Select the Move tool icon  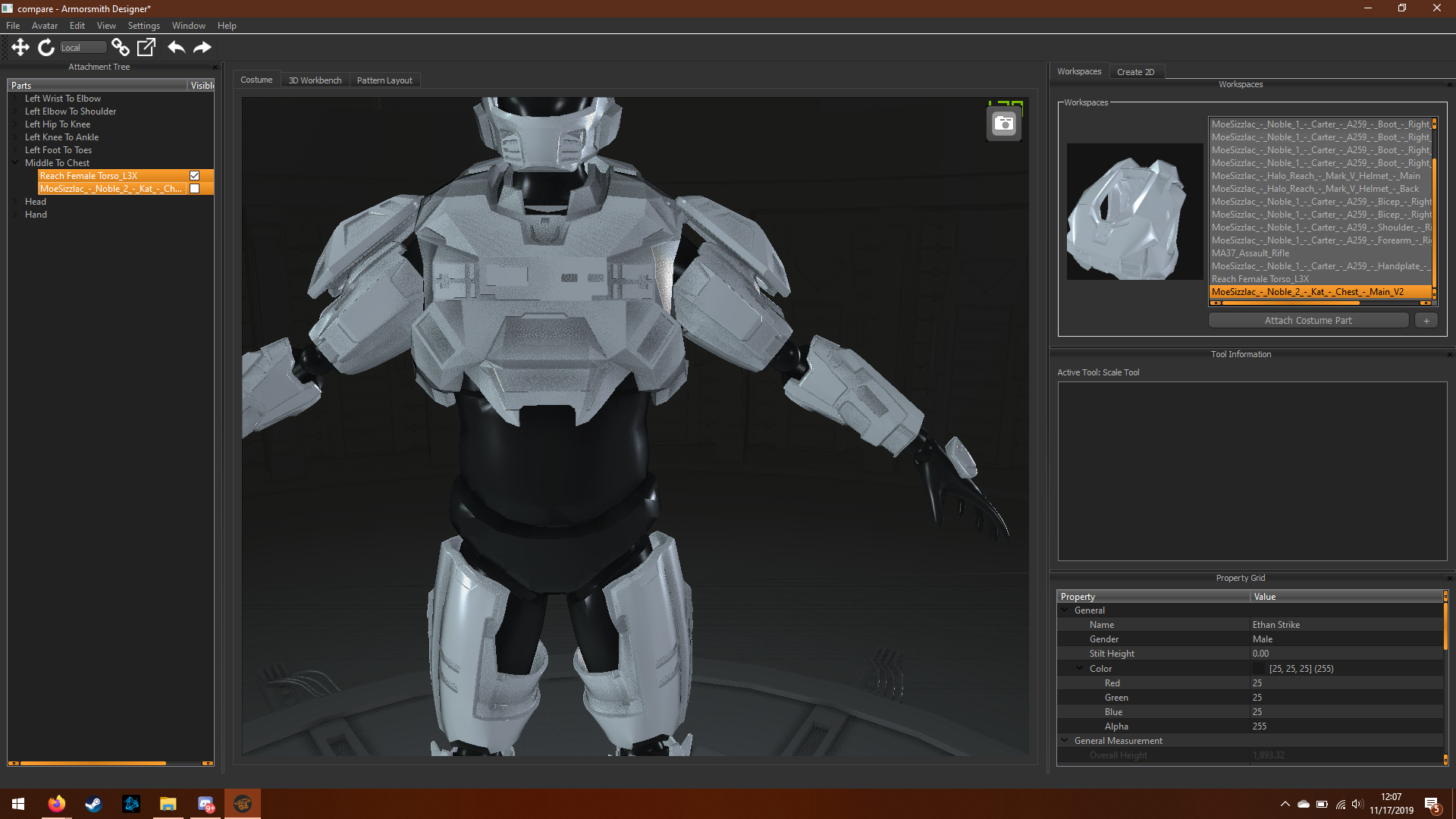pyautogui.click(x=20, y=47)
